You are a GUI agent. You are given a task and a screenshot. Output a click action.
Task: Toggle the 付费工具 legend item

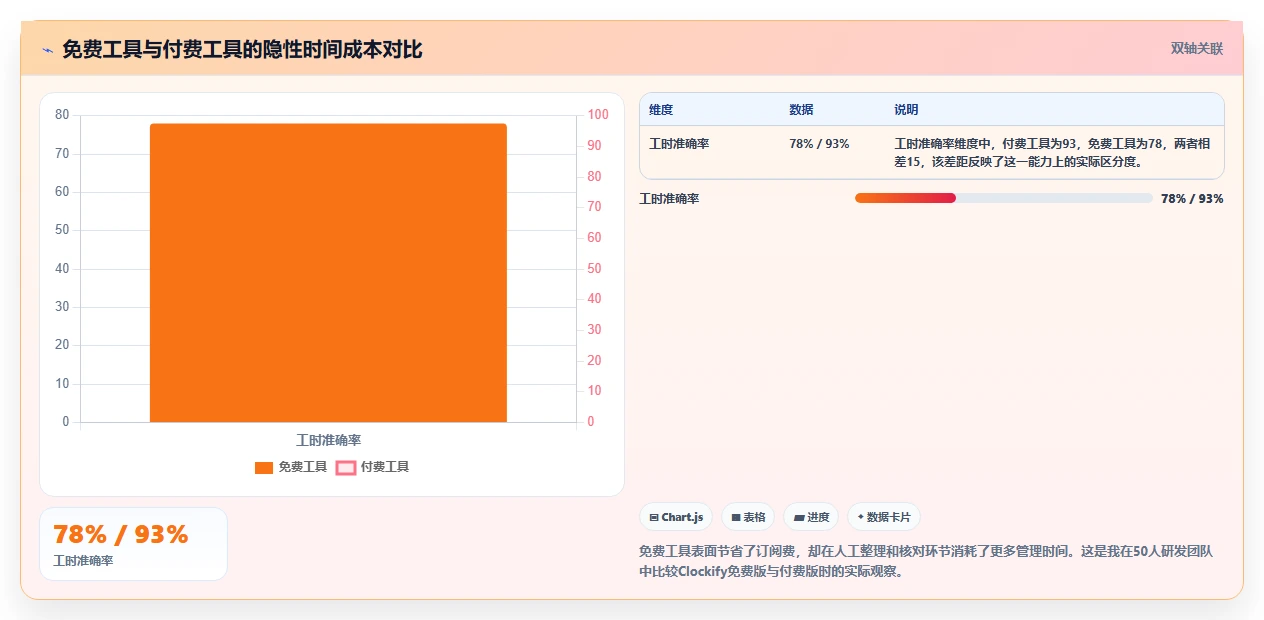point(372,467)
